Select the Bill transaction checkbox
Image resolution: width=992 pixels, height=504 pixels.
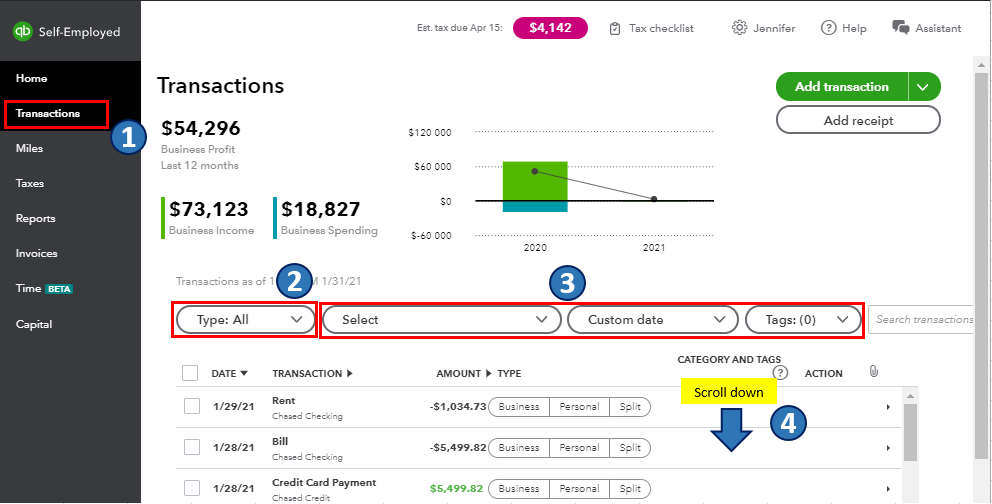coord(192,447)
